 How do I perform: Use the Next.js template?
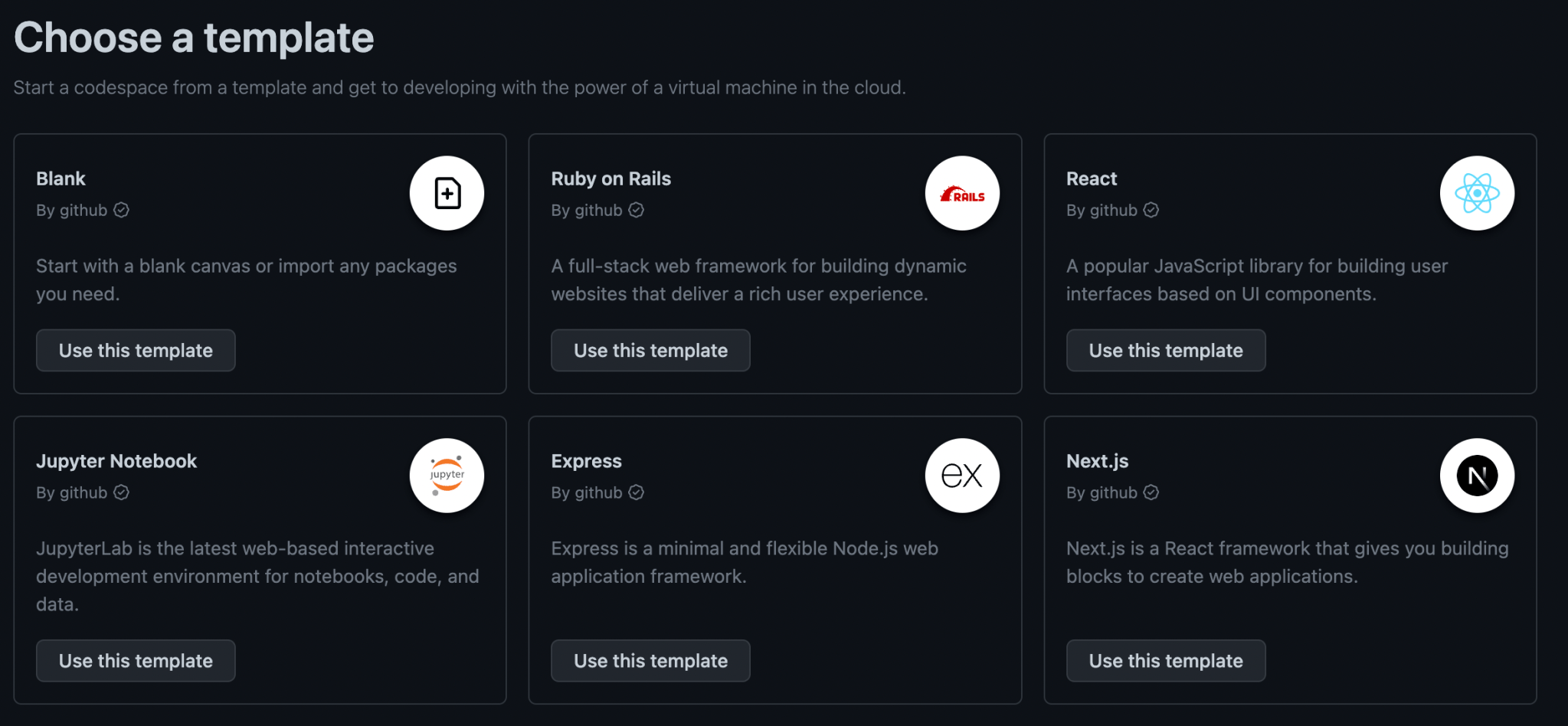click(1165, 660)
